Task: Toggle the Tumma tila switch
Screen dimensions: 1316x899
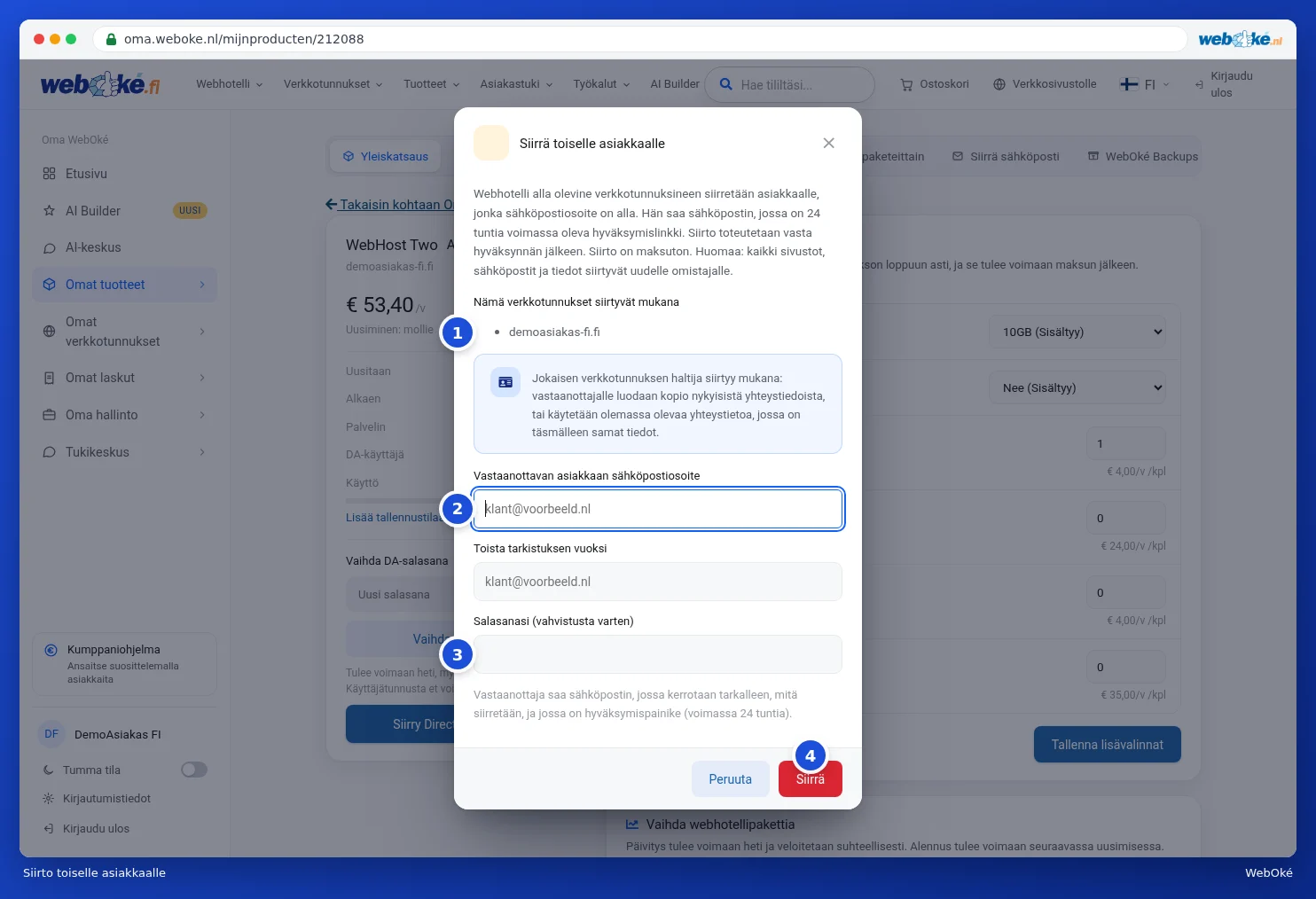Action: (x=194, y=770)
